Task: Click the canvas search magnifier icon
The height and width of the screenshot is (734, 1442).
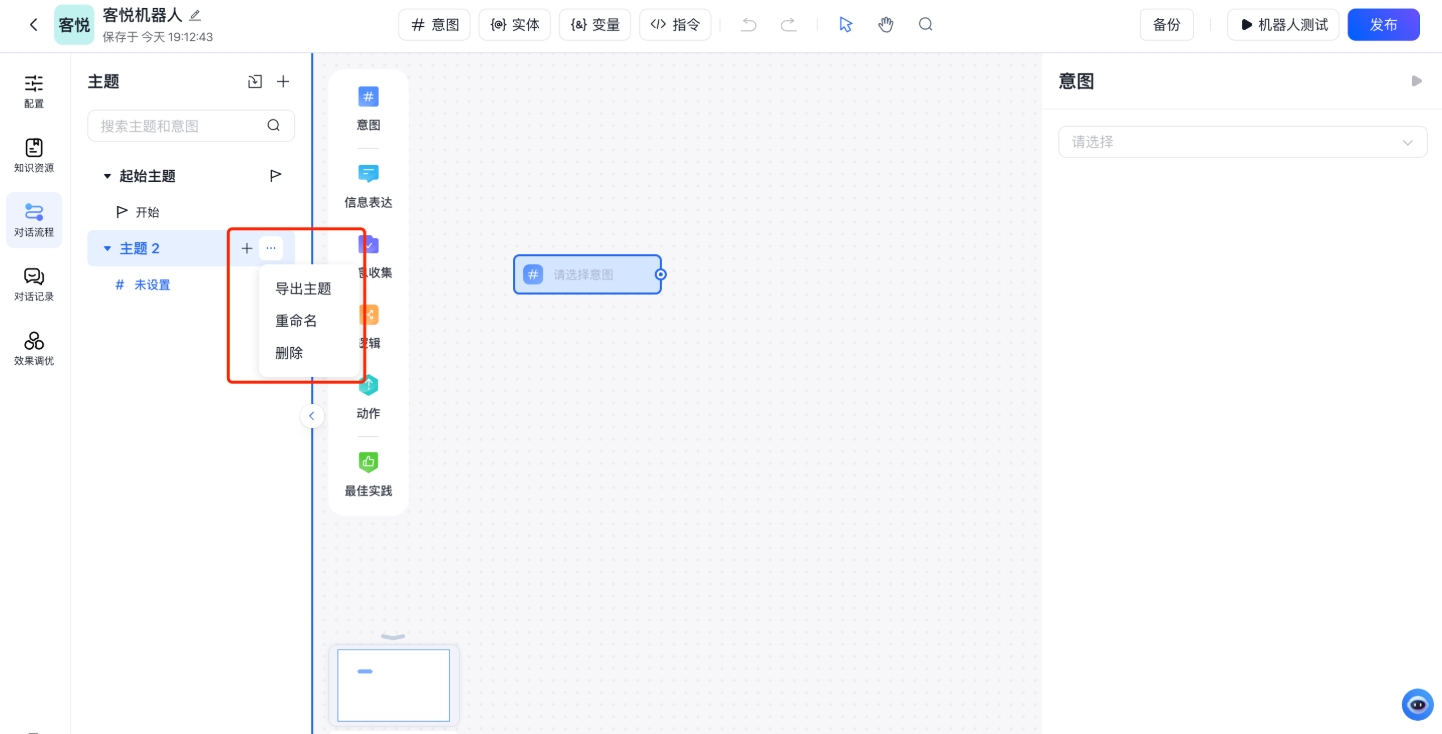Action: point(926,25)
